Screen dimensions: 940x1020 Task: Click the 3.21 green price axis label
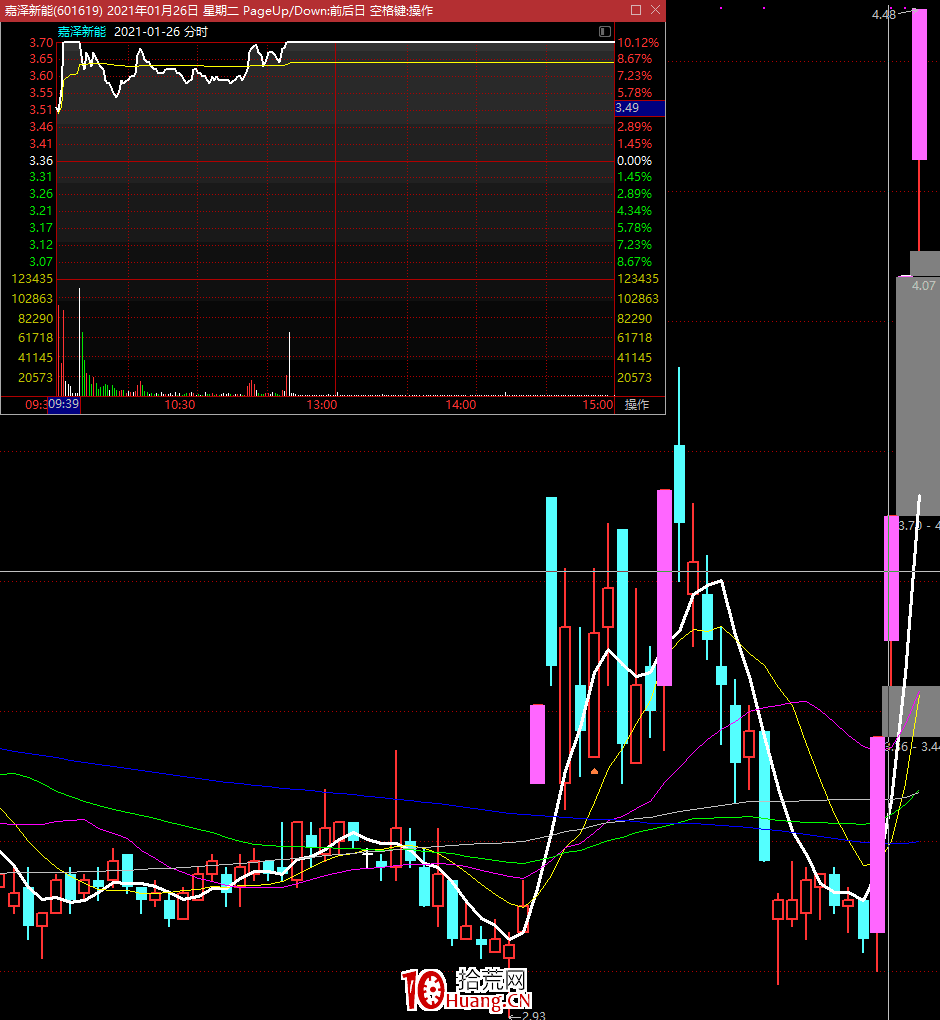click(x=41, y=211)
